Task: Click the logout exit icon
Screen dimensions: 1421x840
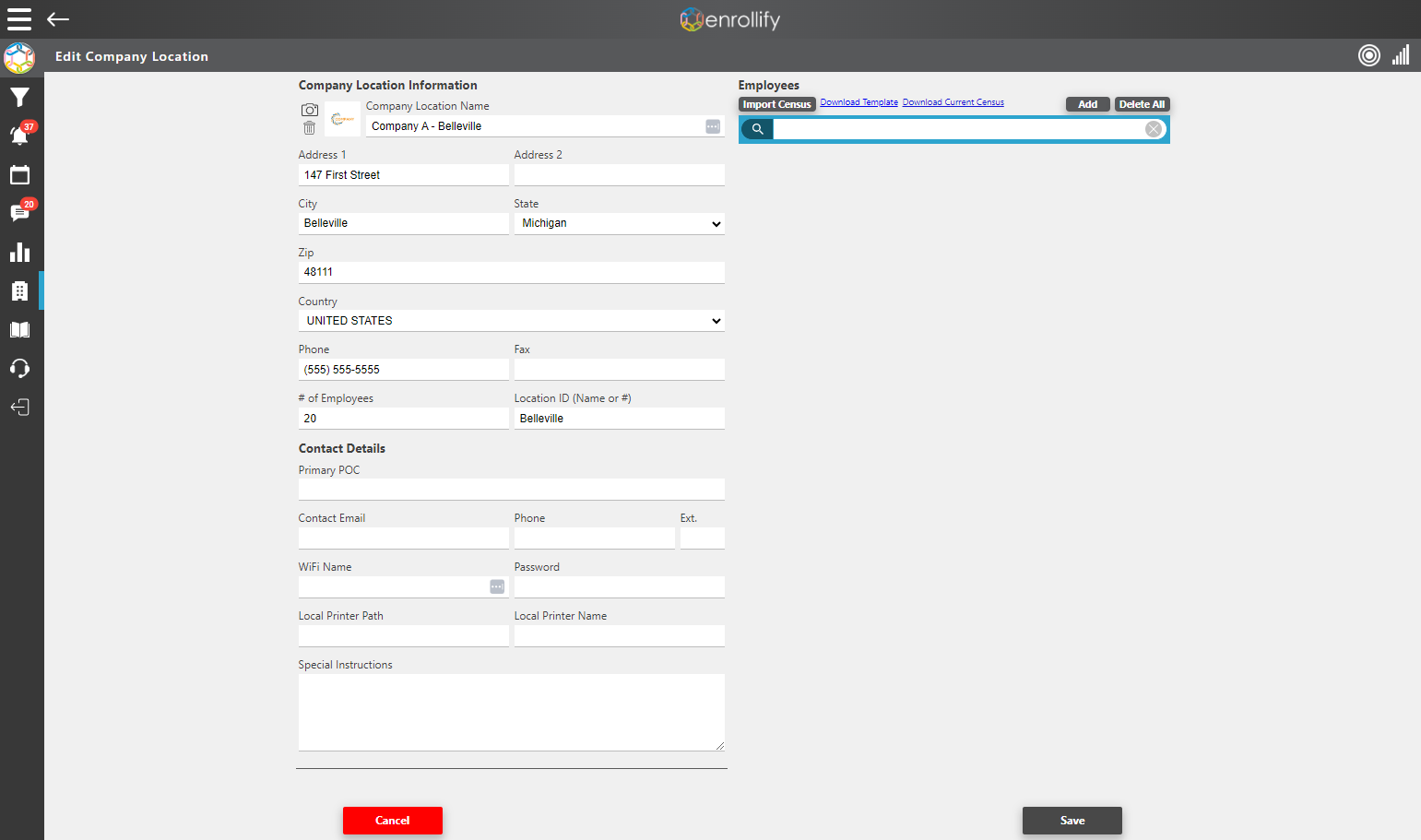Action: [19, 408]
